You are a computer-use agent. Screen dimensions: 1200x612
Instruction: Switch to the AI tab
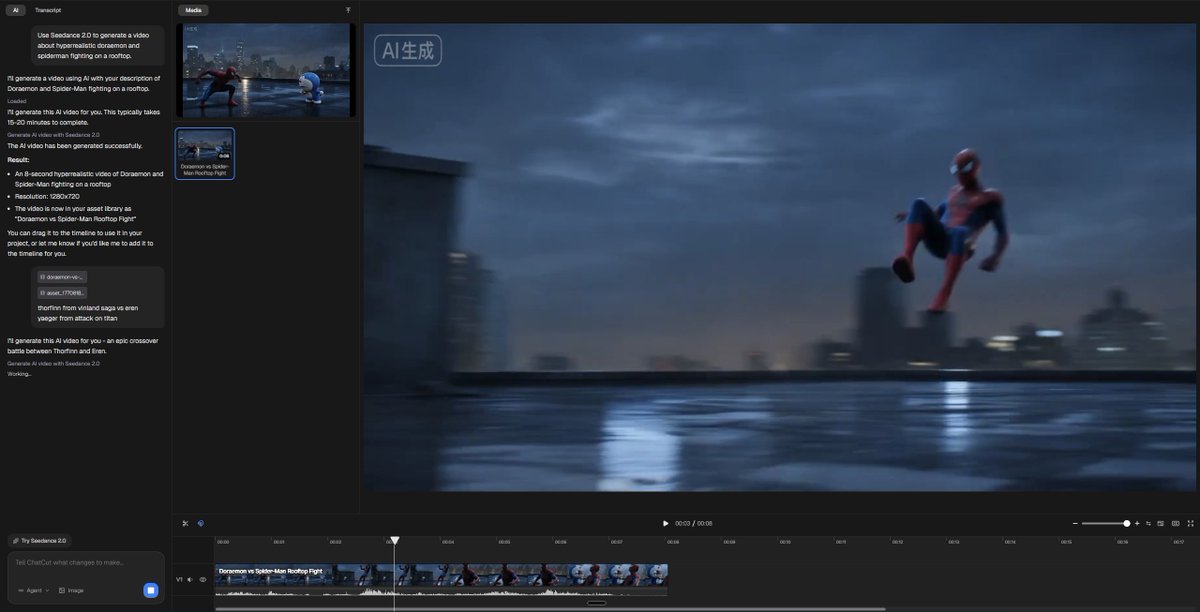[x=15, y=10]
